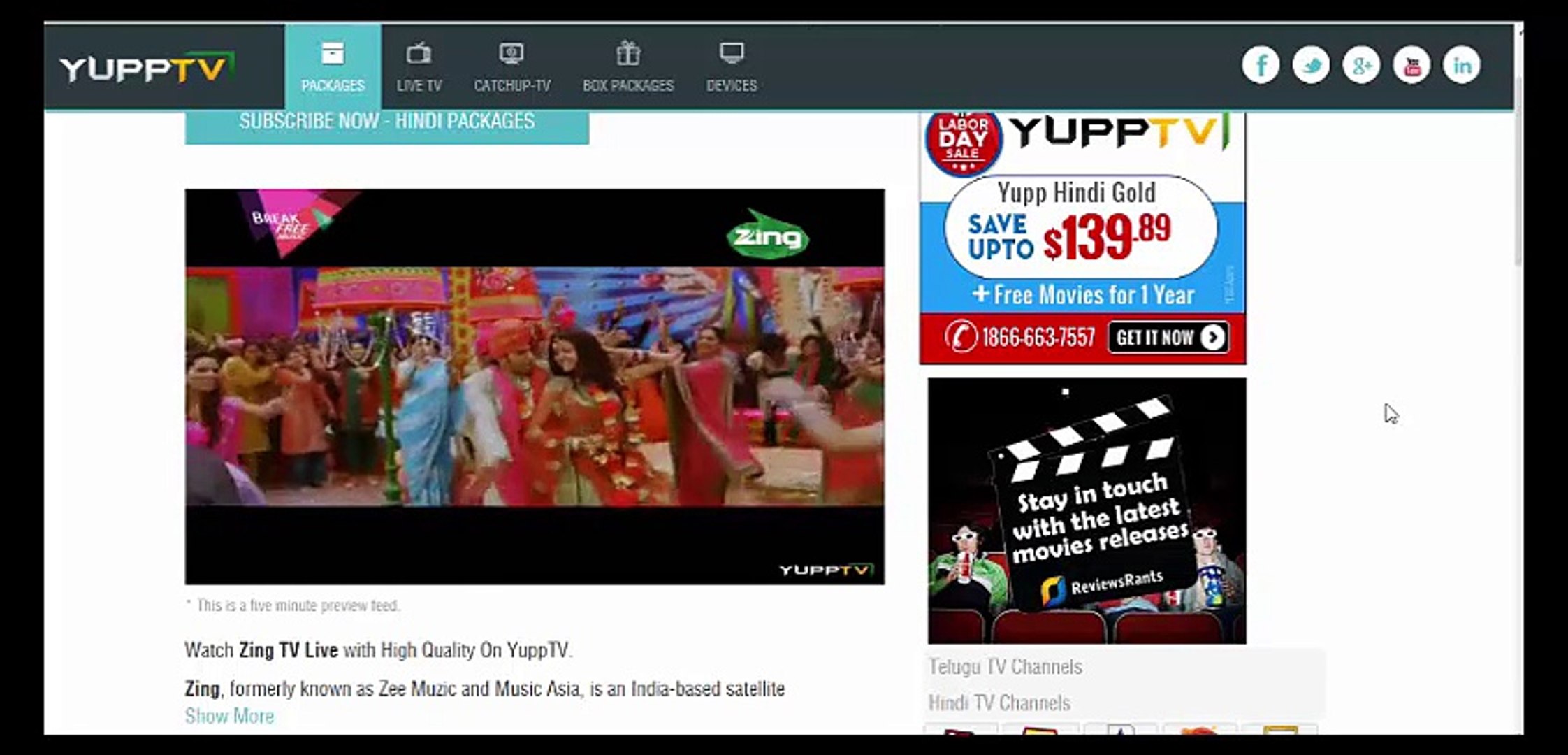Open the Catchup-TV section
Screen dimensions: 1568x755
point(512,67)
